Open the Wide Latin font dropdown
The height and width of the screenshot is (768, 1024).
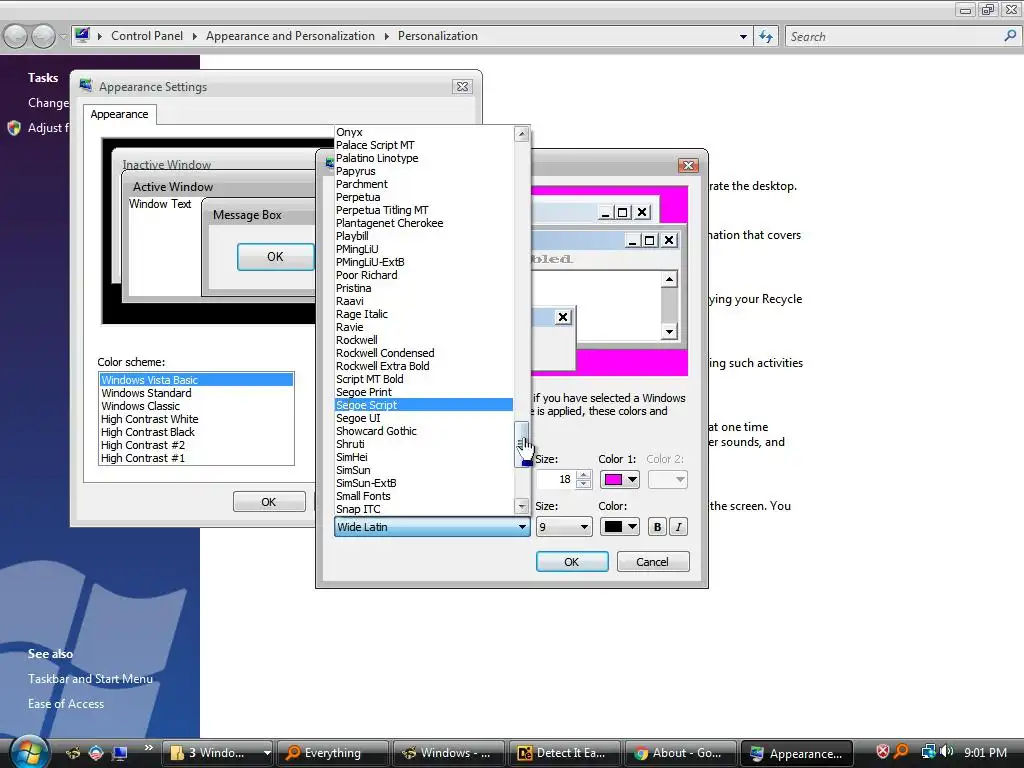[x=432, y=527]
